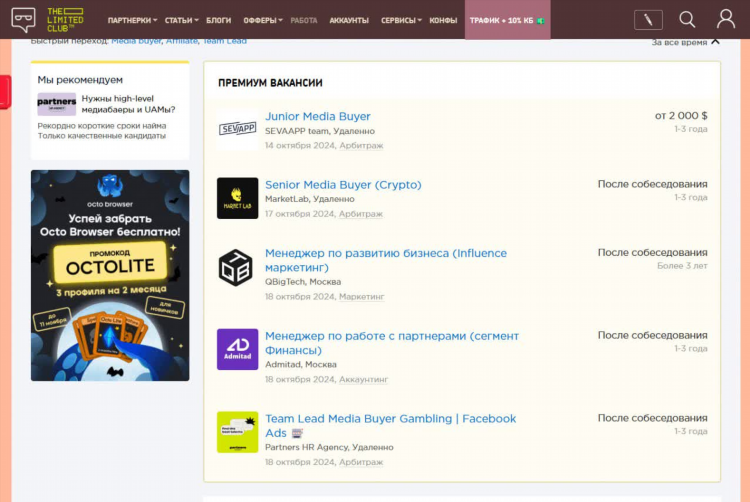Click the partners logo in recommendations
Screen dimensions: 750x502
pyautogui.click(x=56, y=104)
